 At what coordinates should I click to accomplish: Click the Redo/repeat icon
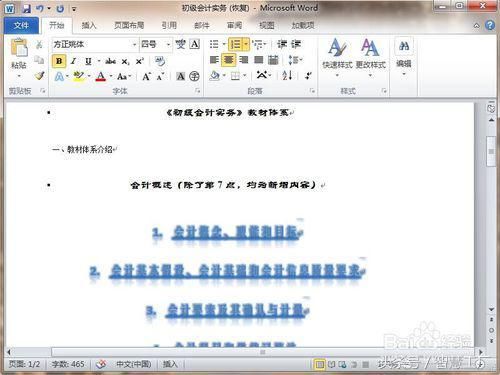coord(60,9)
